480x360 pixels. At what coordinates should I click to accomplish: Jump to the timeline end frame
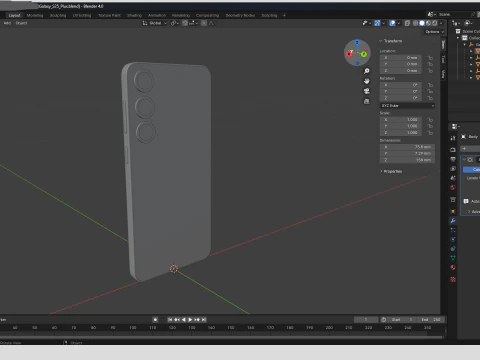coord(204,320)
